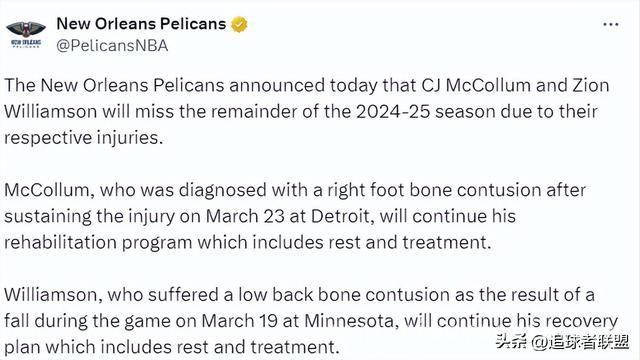Click the first paragraph announcing missed season
The image size is (640, 360).
[x=307, y=111]
